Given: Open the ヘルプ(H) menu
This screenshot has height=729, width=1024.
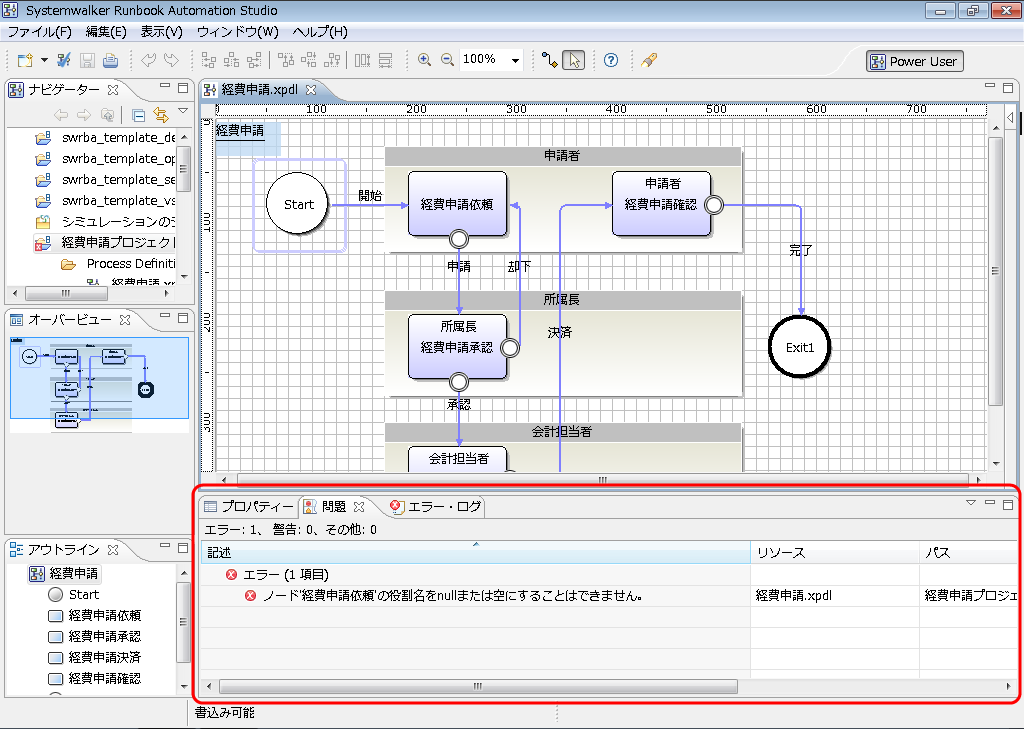Looking at the screenshot, I should pyautogui.click(x=320, y=32).
